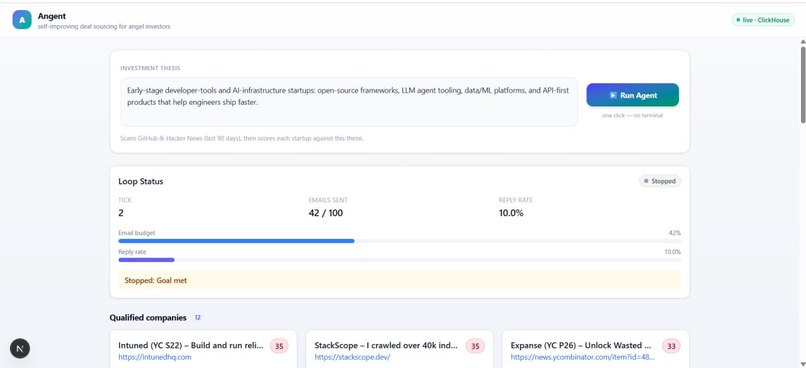This screenshot has width=806, height=368.
Task: Click the live ClickHouse status badge
Action: coord(763,20)
